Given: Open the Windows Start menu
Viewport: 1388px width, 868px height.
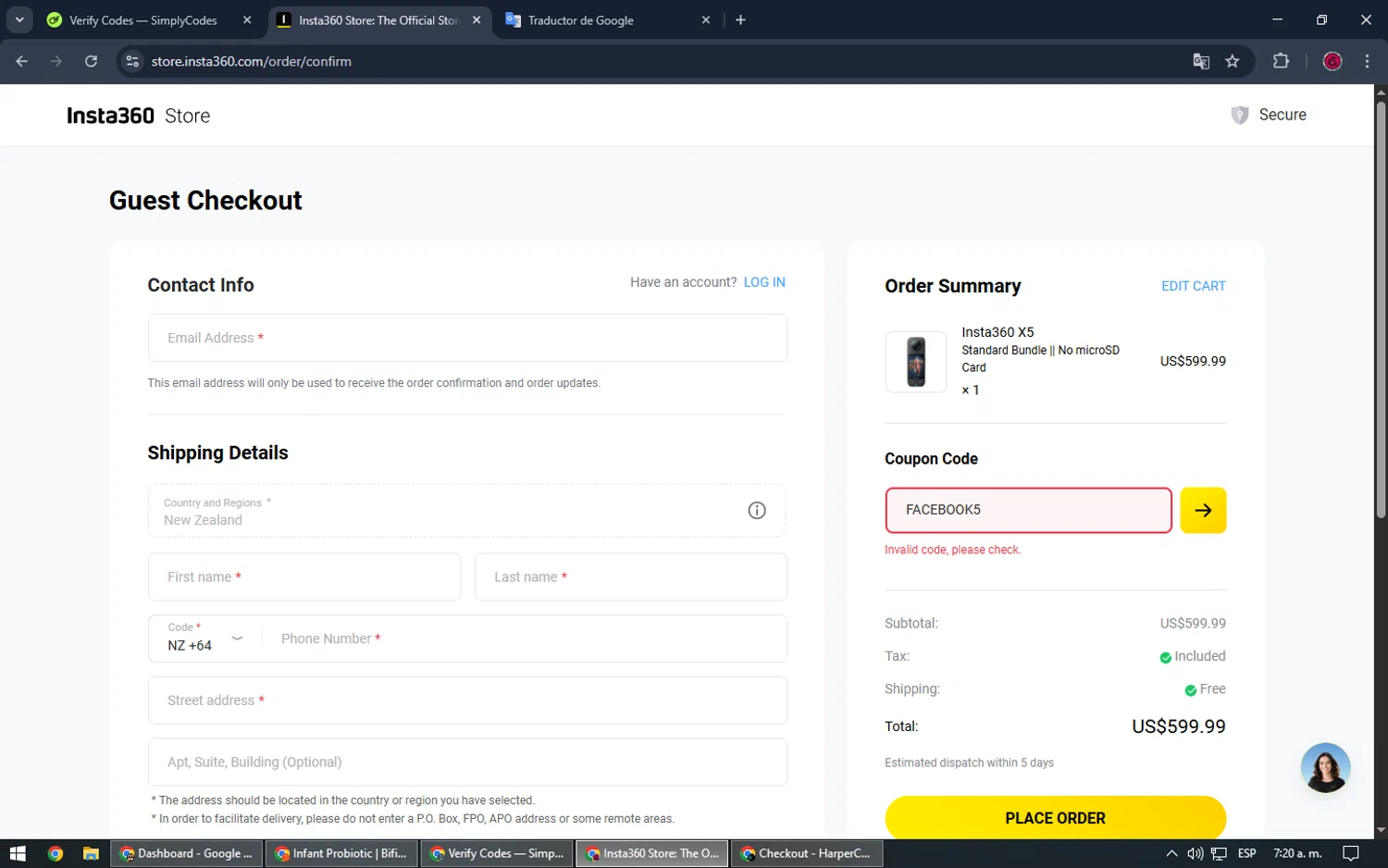Looking at the screenshot, I should tap(18, 853).
